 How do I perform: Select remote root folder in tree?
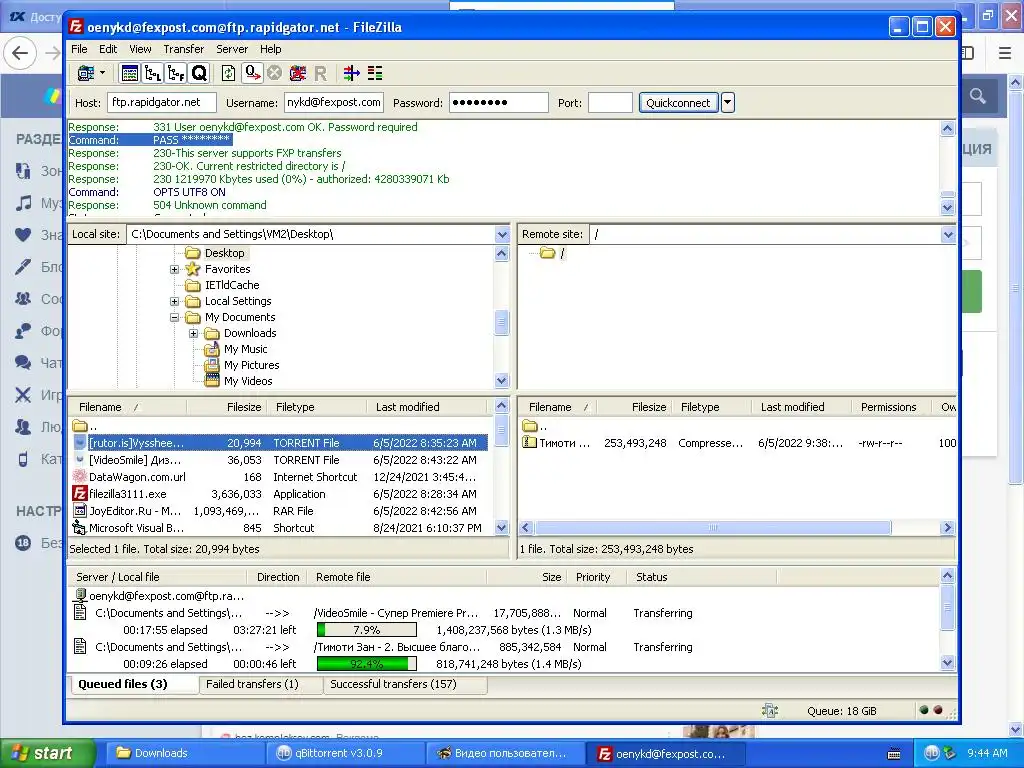pyautogui.click(x=562, y=253)
